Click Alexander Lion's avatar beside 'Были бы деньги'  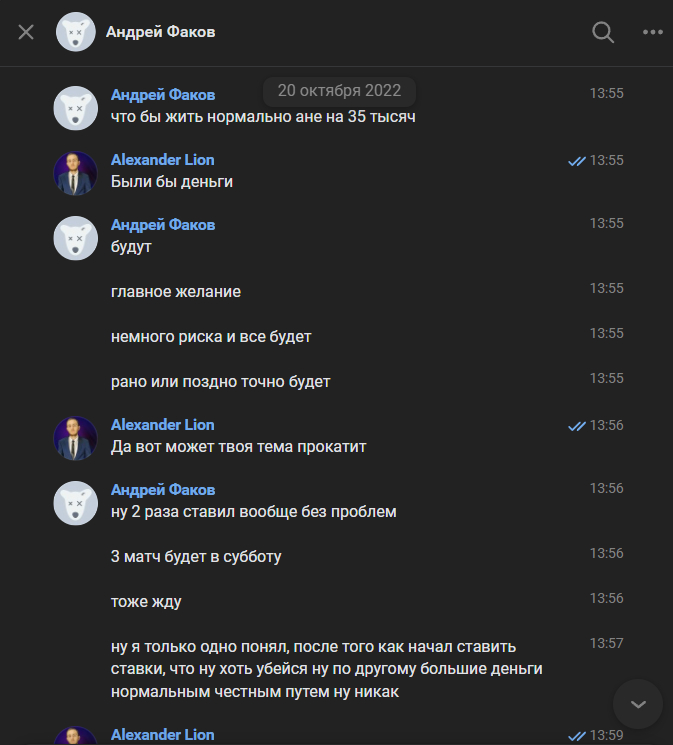75,173
